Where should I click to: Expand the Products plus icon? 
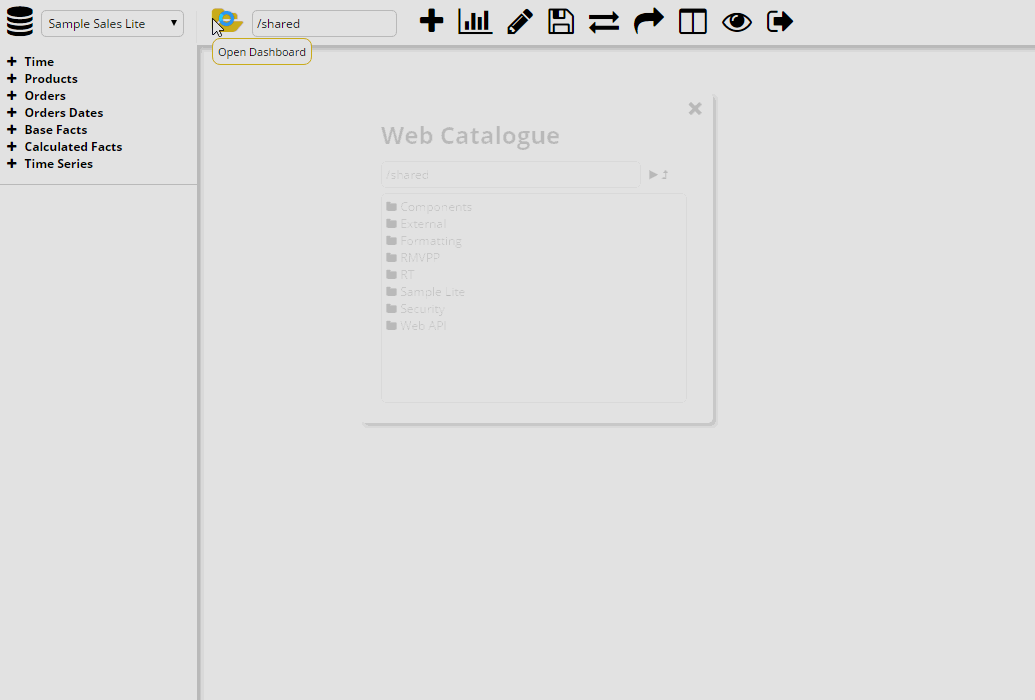[x=12, y=79]
